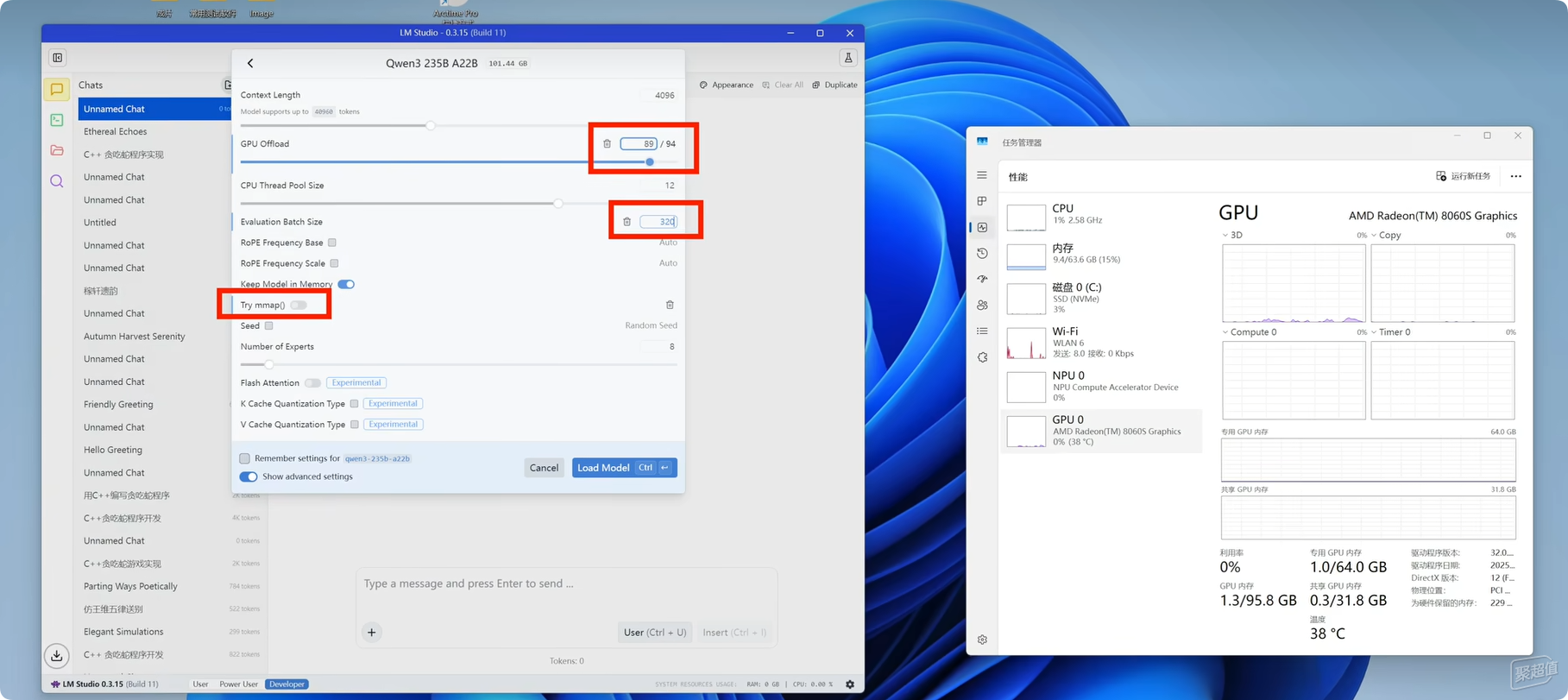Open the Chat view in LM Studio sidebar
Viewport: 1568px width, 700px height.
click(x=57, y=89)
